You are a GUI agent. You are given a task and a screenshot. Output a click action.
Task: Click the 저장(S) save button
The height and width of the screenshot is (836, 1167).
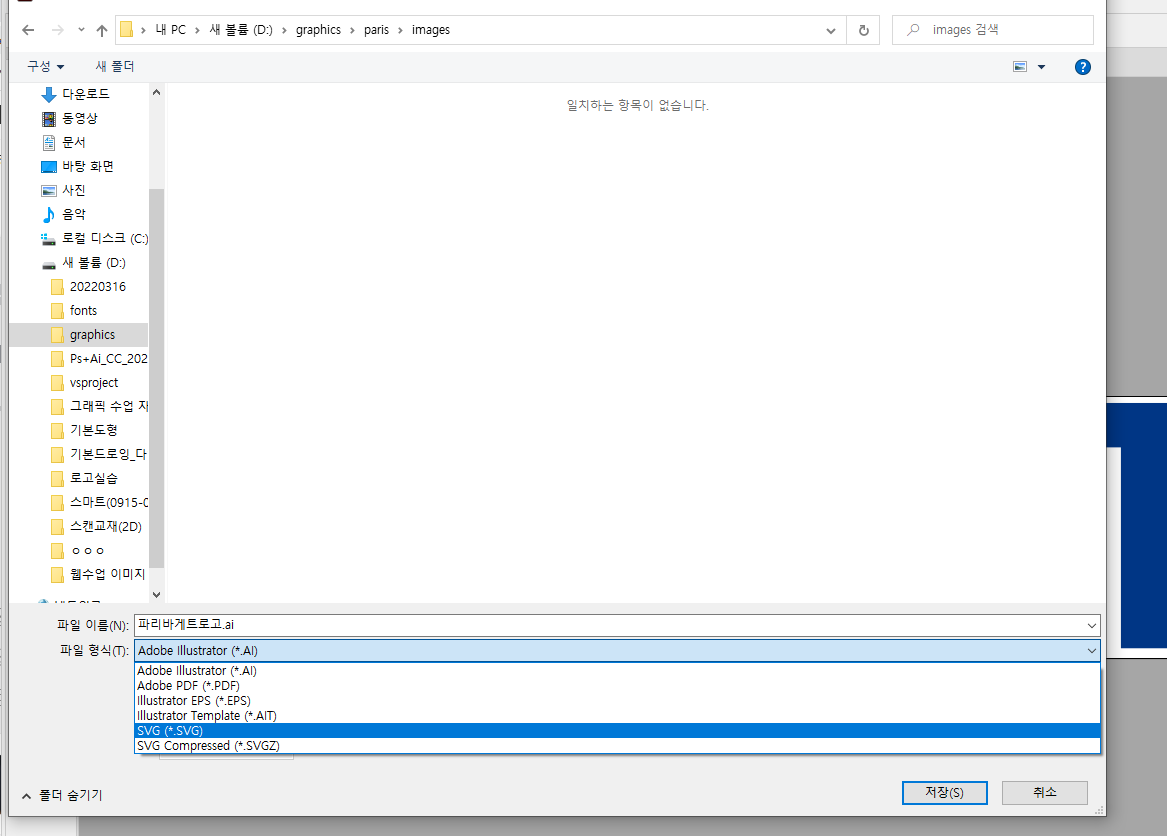(x=944, y=793)
